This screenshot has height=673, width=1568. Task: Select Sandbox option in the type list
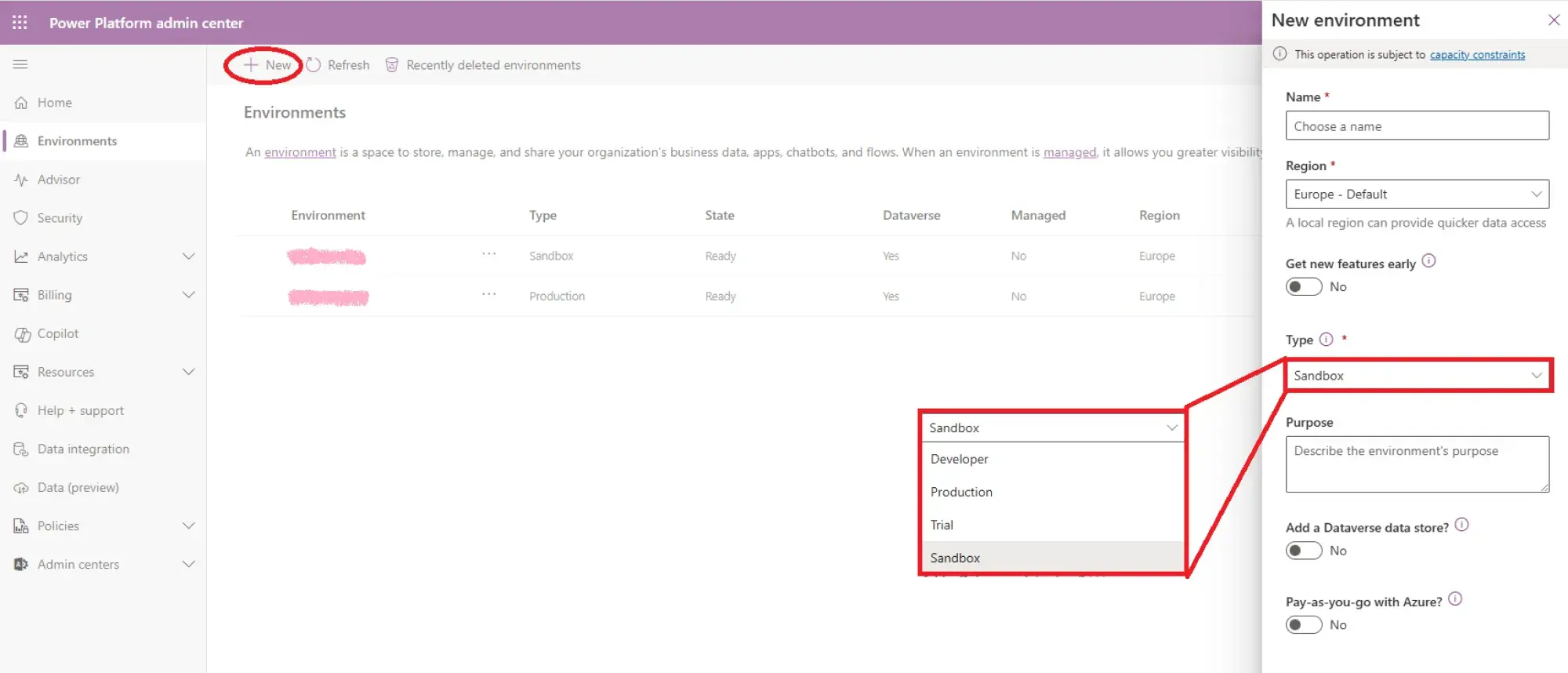(x=1052, y=558)
